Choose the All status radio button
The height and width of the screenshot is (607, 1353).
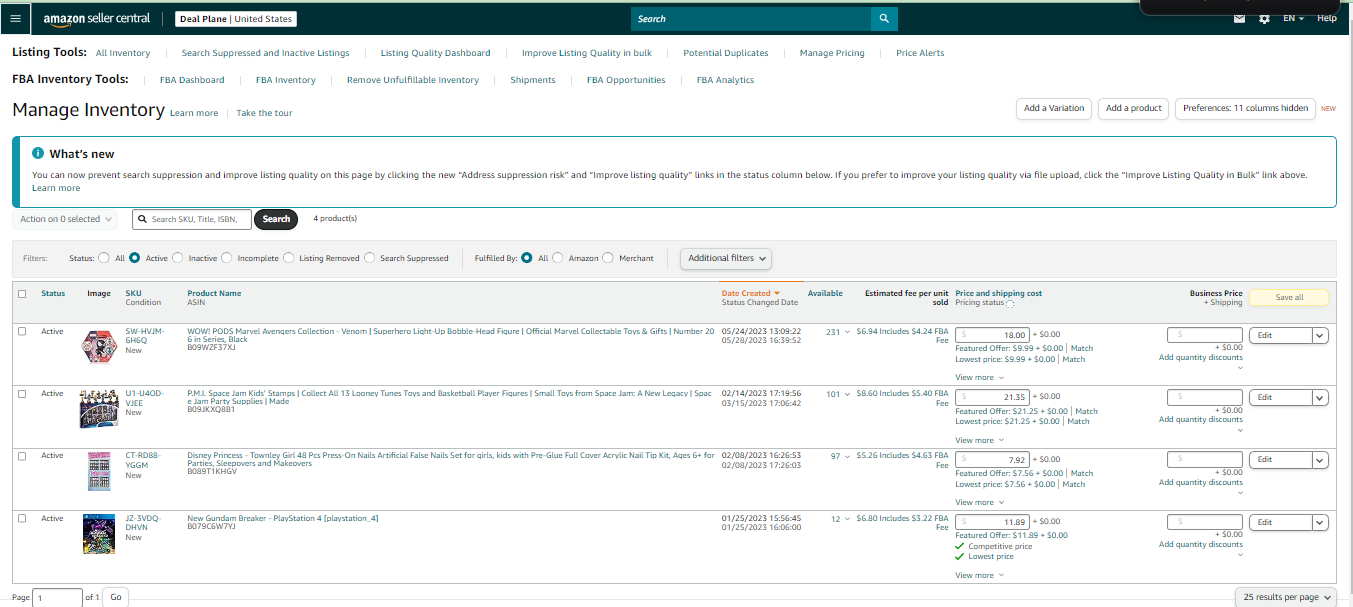click(104, 258)
